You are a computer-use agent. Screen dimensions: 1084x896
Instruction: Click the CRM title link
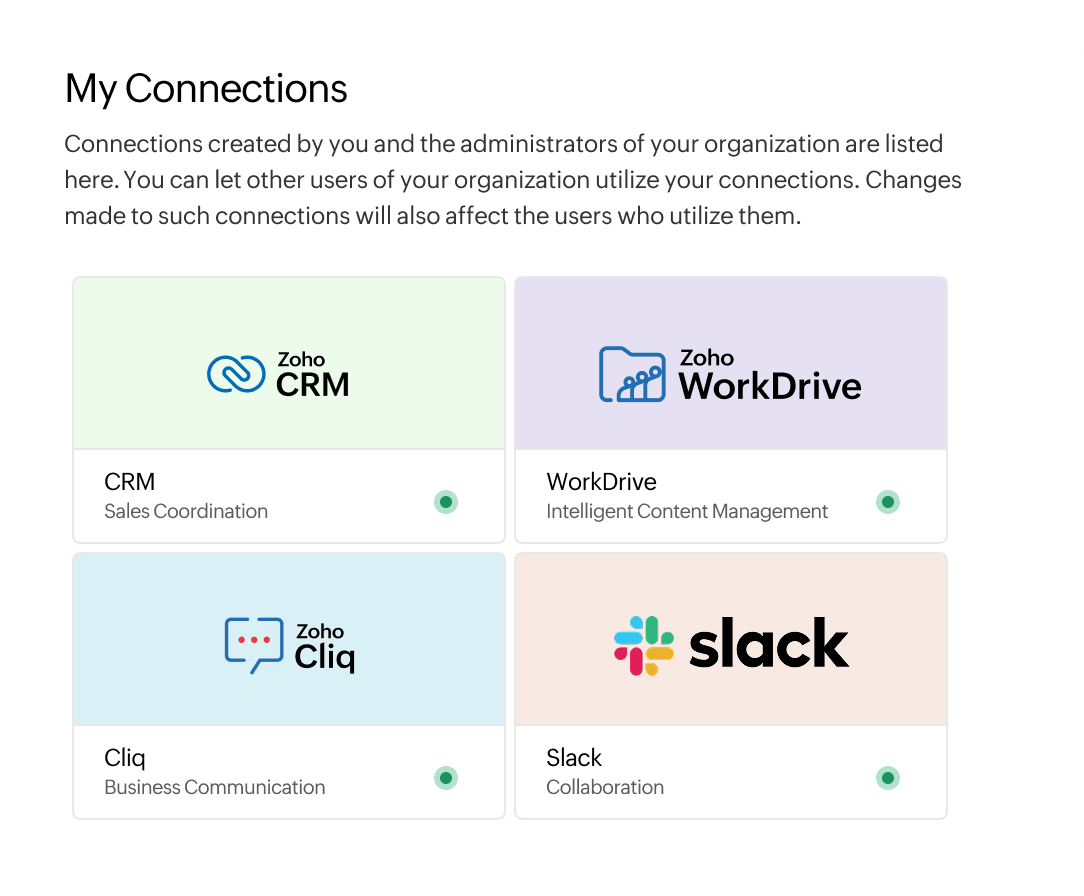tap(129, 481)
